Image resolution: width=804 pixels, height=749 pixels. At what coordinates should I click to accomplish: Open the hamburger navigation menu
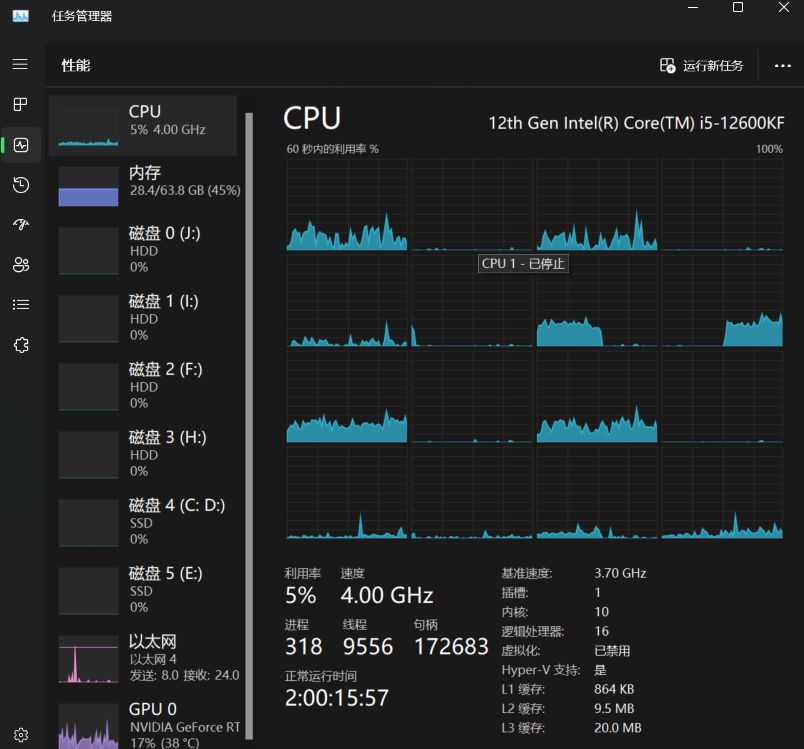(21, 64)
